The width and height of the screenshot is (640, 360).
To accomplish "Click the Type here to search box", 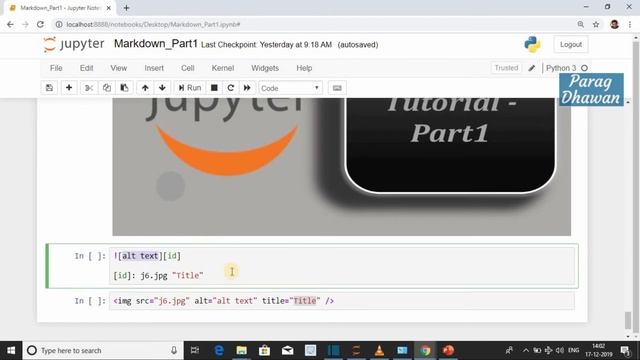I will 103,350.
